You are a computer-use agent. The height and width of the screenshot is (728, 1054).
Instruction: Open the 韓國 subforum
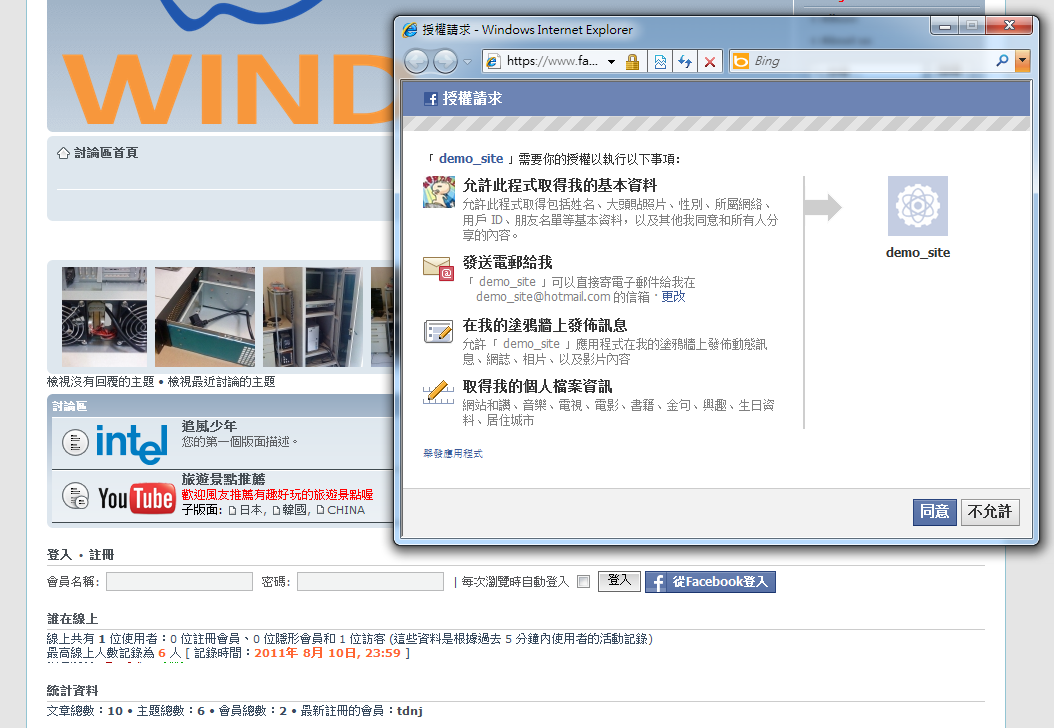pos(294,510)
